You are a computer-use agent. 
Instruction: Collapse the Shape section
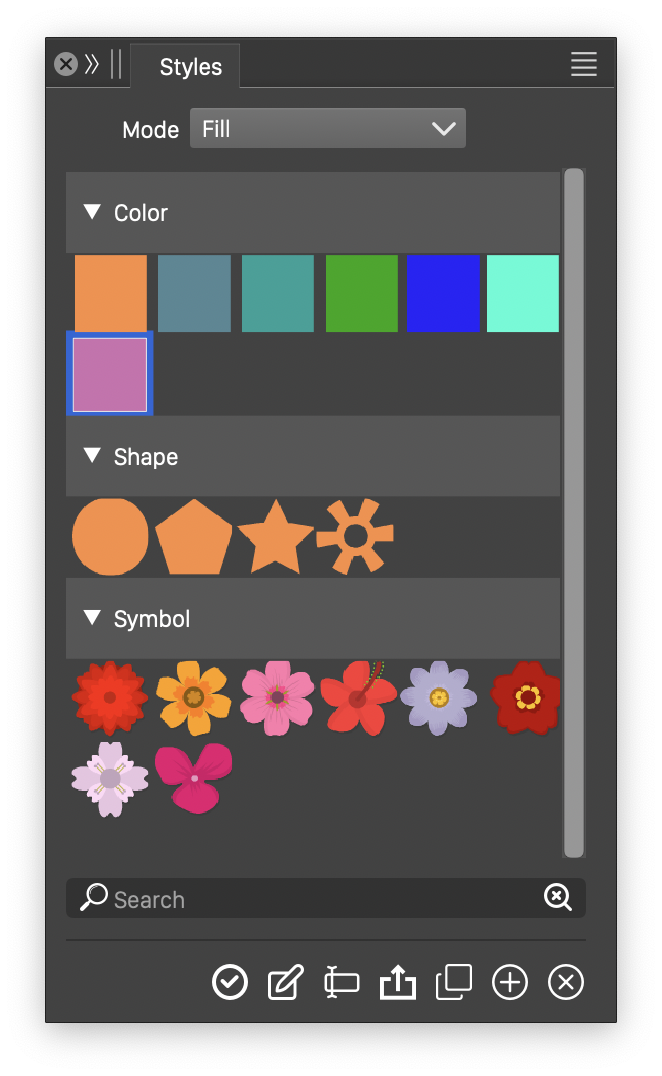[x=93, y=456]
